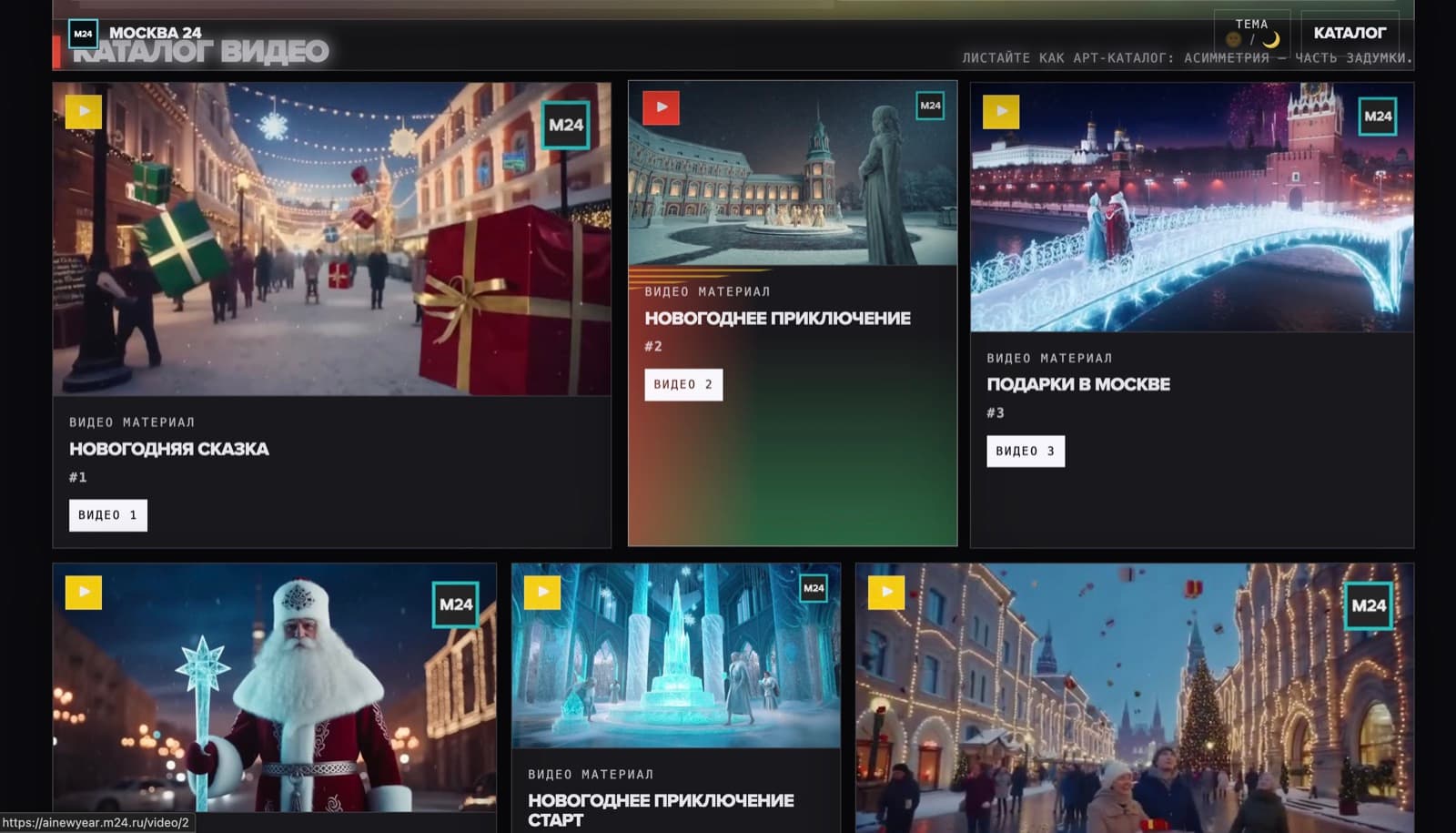Click the title НОВОГОДНЯЯ СКАЗКА
The image size is (1456, 833).
pos(169,449)
